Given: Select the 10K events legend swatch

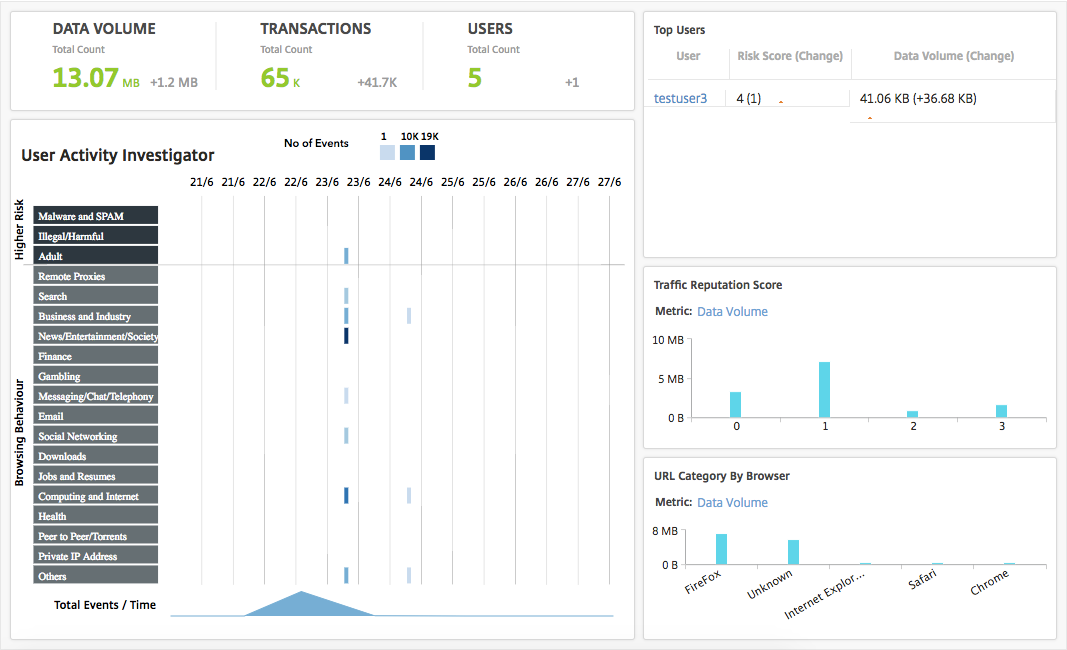Looking at the screenshot, I should [x=407, y=153].
